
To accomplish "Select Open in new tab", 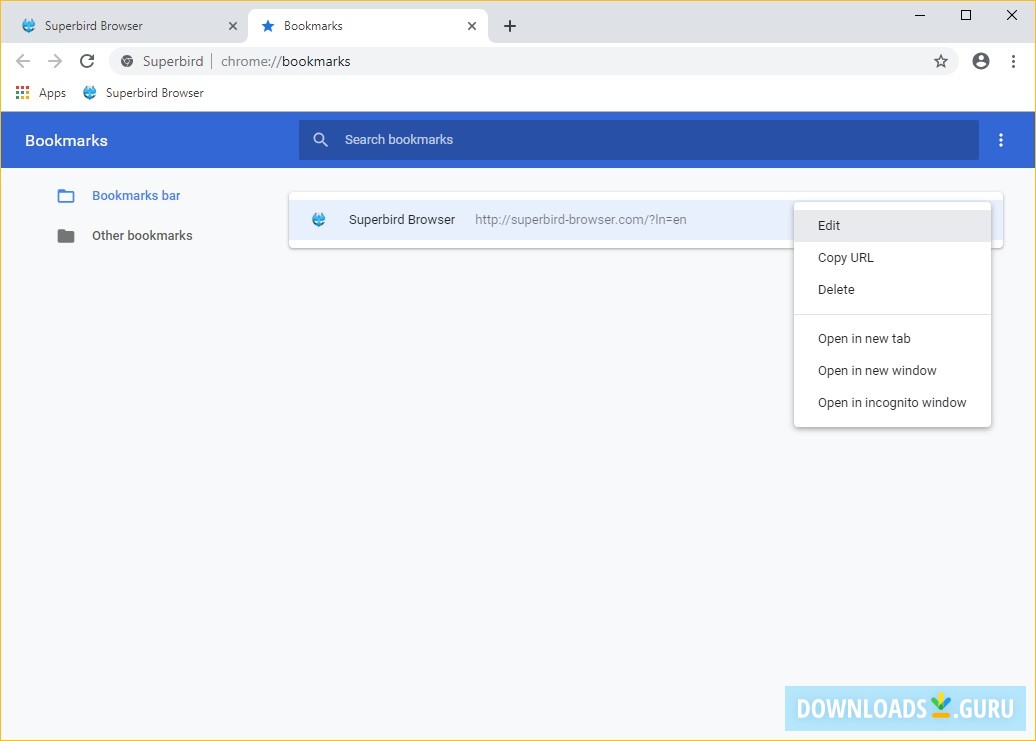I will click(864, 339).
